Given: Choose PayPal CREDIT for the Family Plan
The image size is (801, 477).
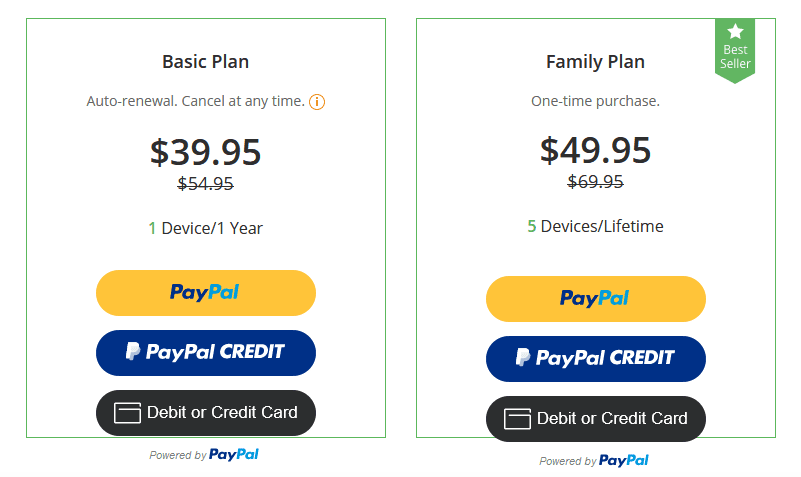Looking at the screenshot, I should [x=596, y=359].
